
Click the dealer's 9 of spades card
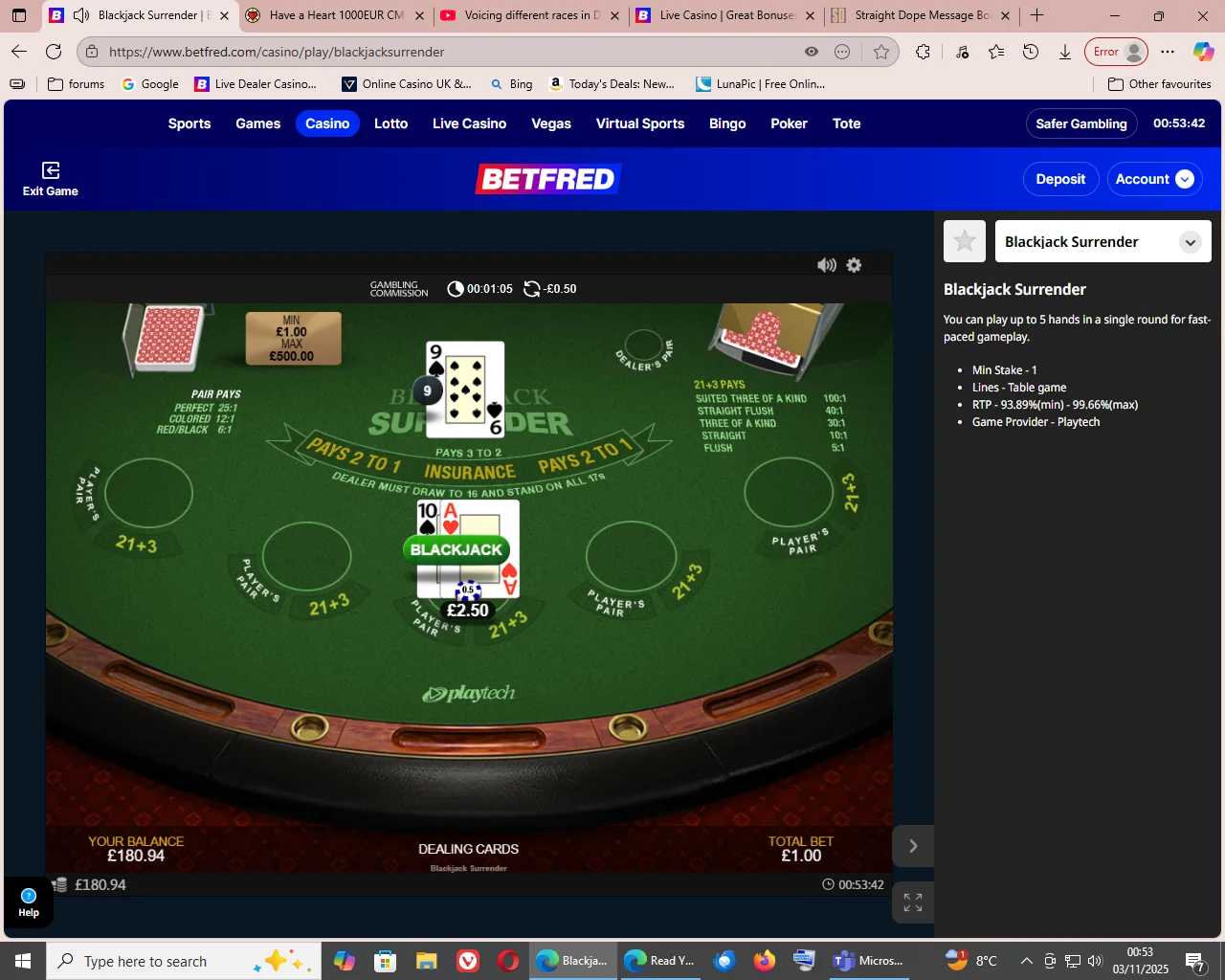[x=465, y=389]
